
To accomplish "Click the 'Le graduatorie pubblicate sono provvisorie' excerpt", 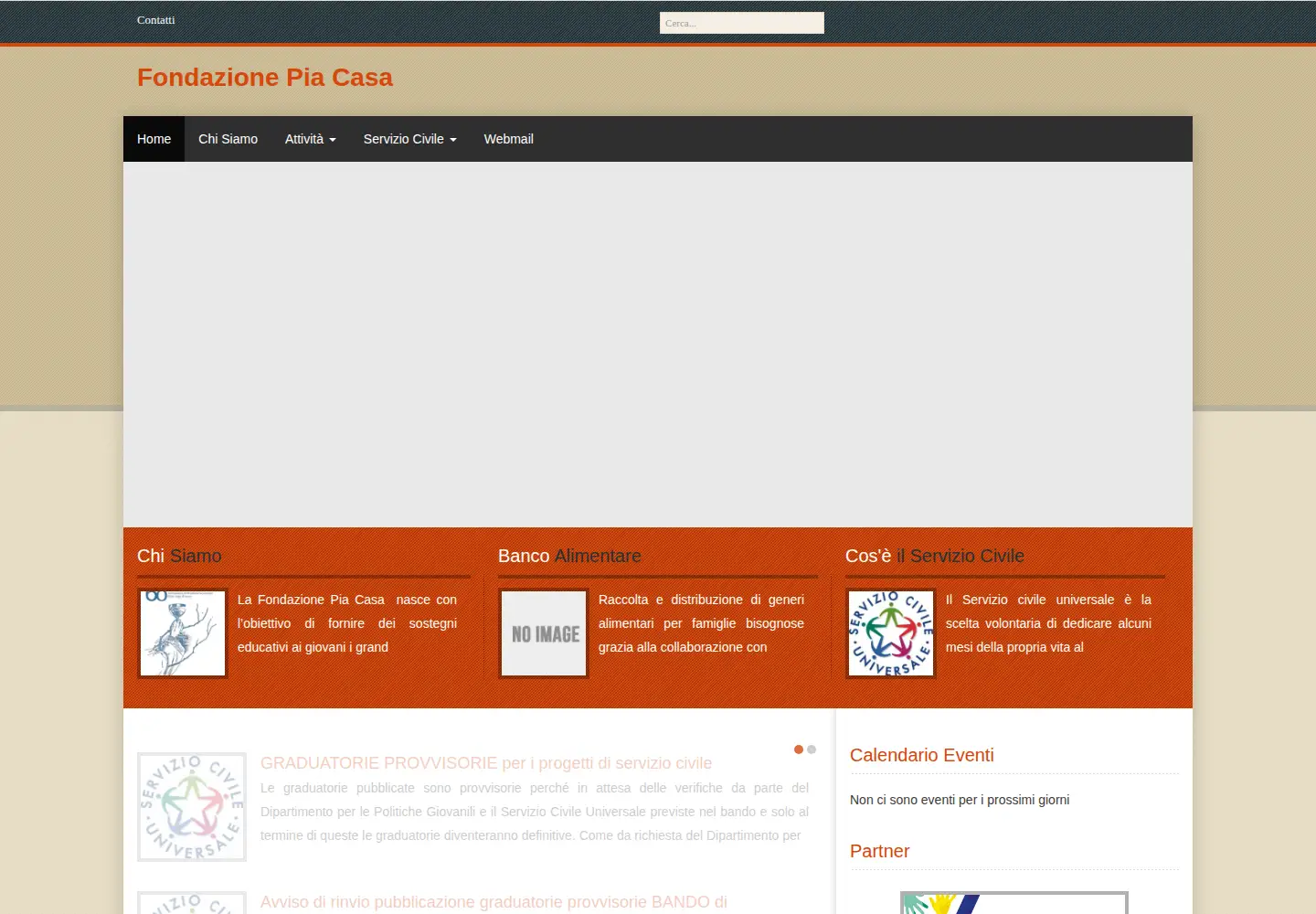I will (x=535, y=812).
